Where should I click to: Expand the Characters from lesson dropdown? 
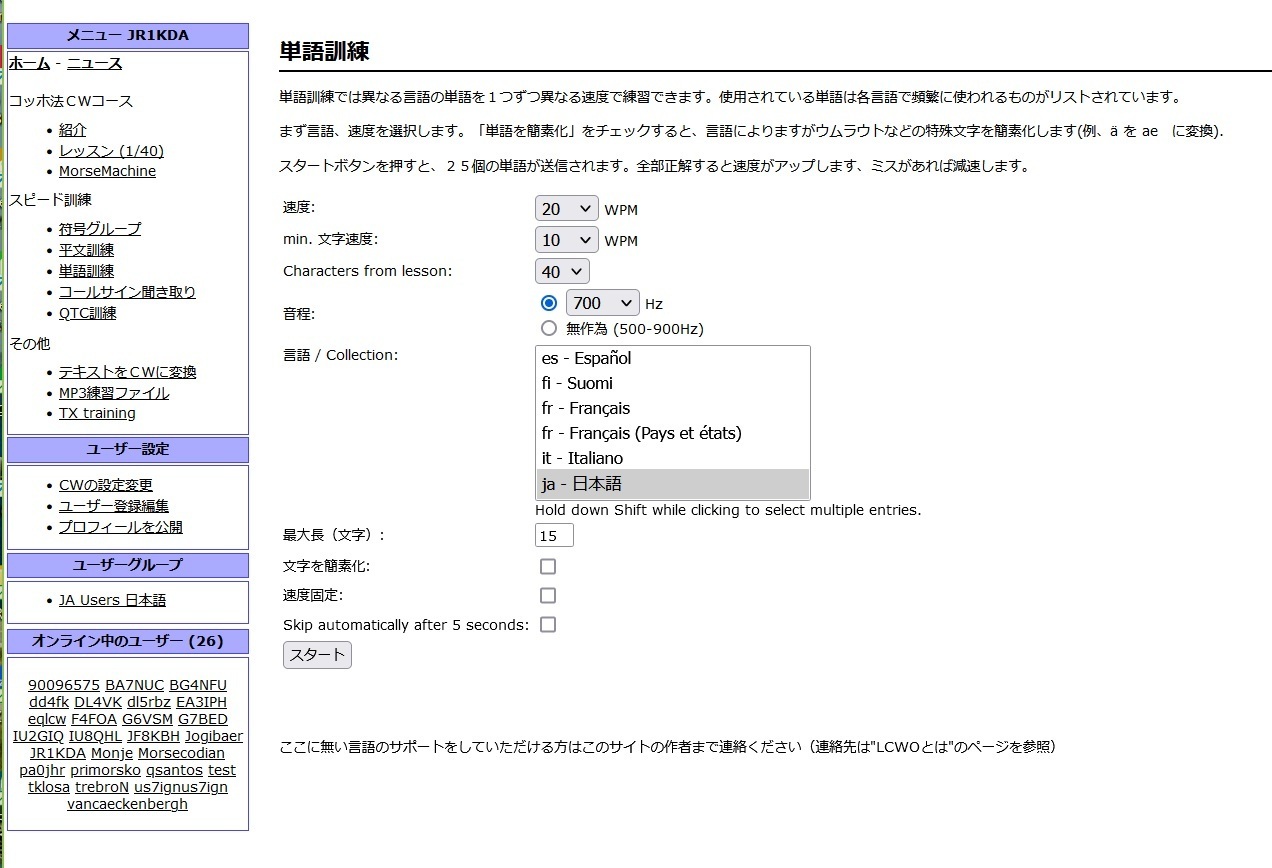[562, 271]
